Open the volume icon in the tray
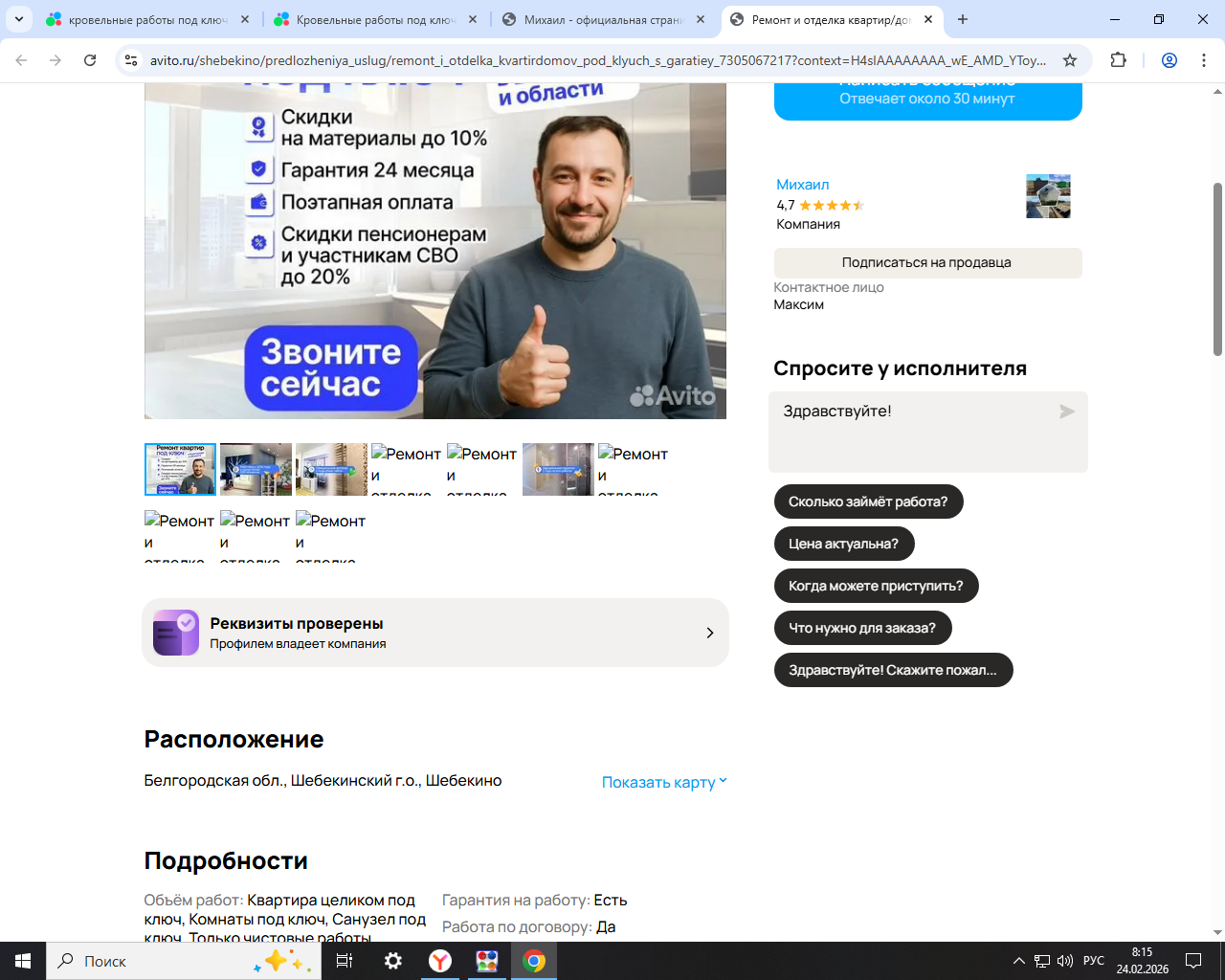 (1065, 961)
